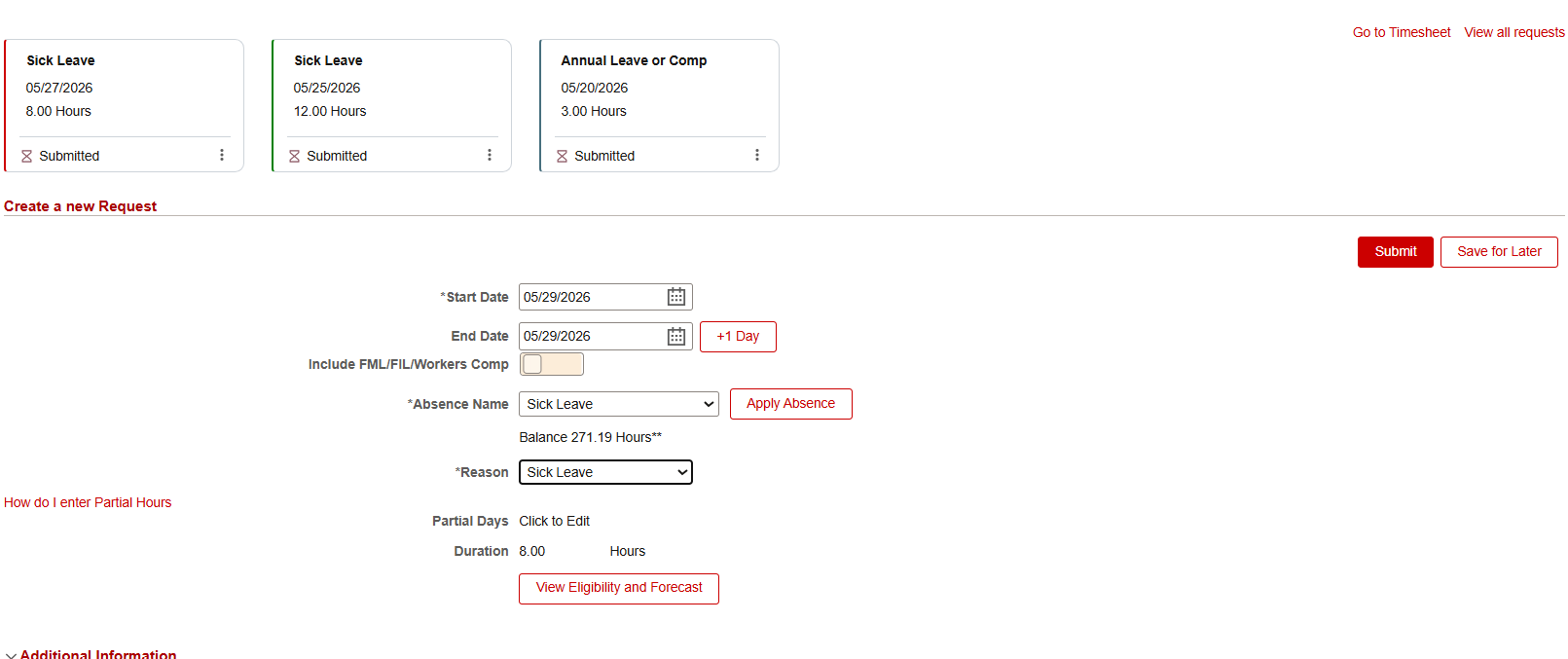Select the Annual Leave or Comp card title
Image resolution: width=1568 pixels, height=659 pixels.
(x=634, y=60)
